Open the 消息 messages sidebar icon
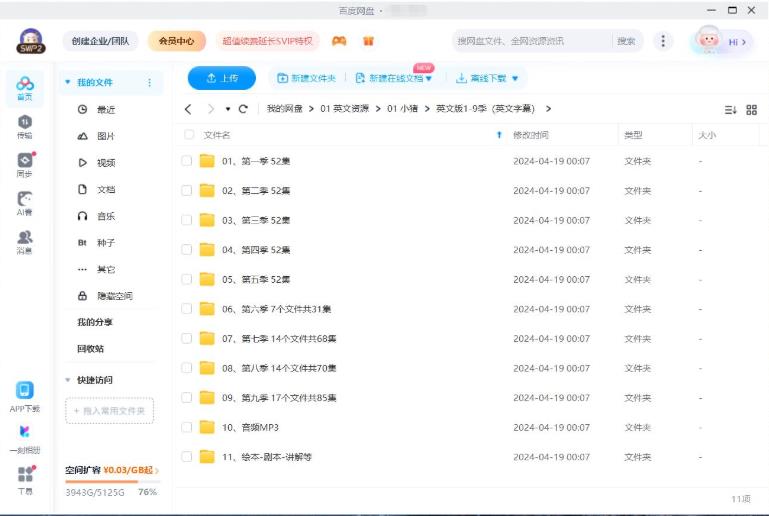Image resolution: width=769 pixels, height=516 pixels. 25,242
